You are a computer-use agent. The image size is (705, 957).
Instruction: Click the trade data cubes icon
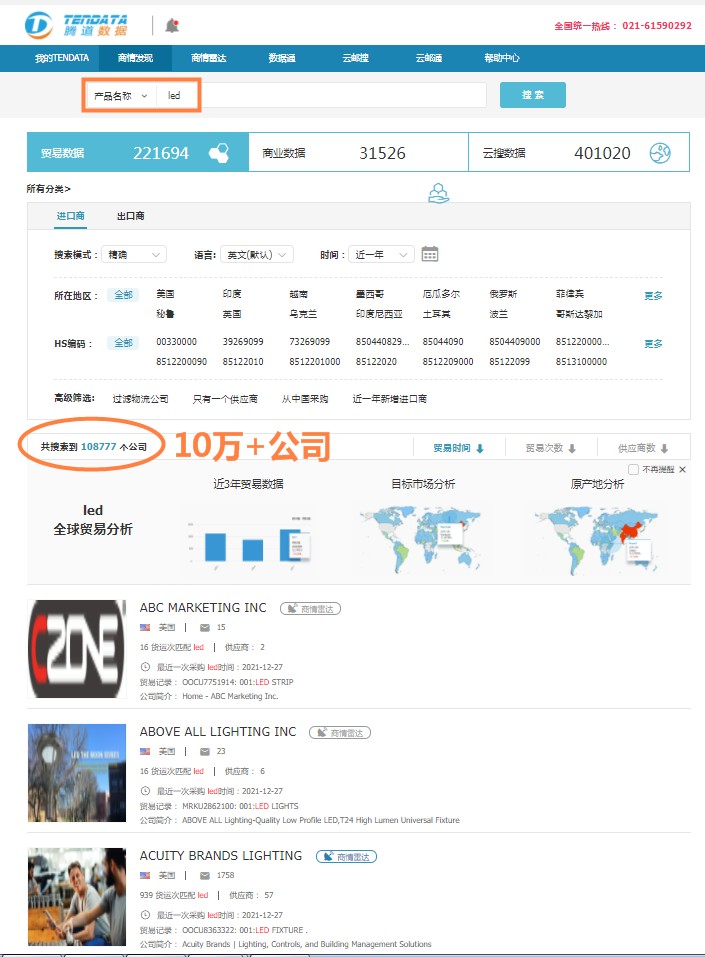(x=219, y=153)
